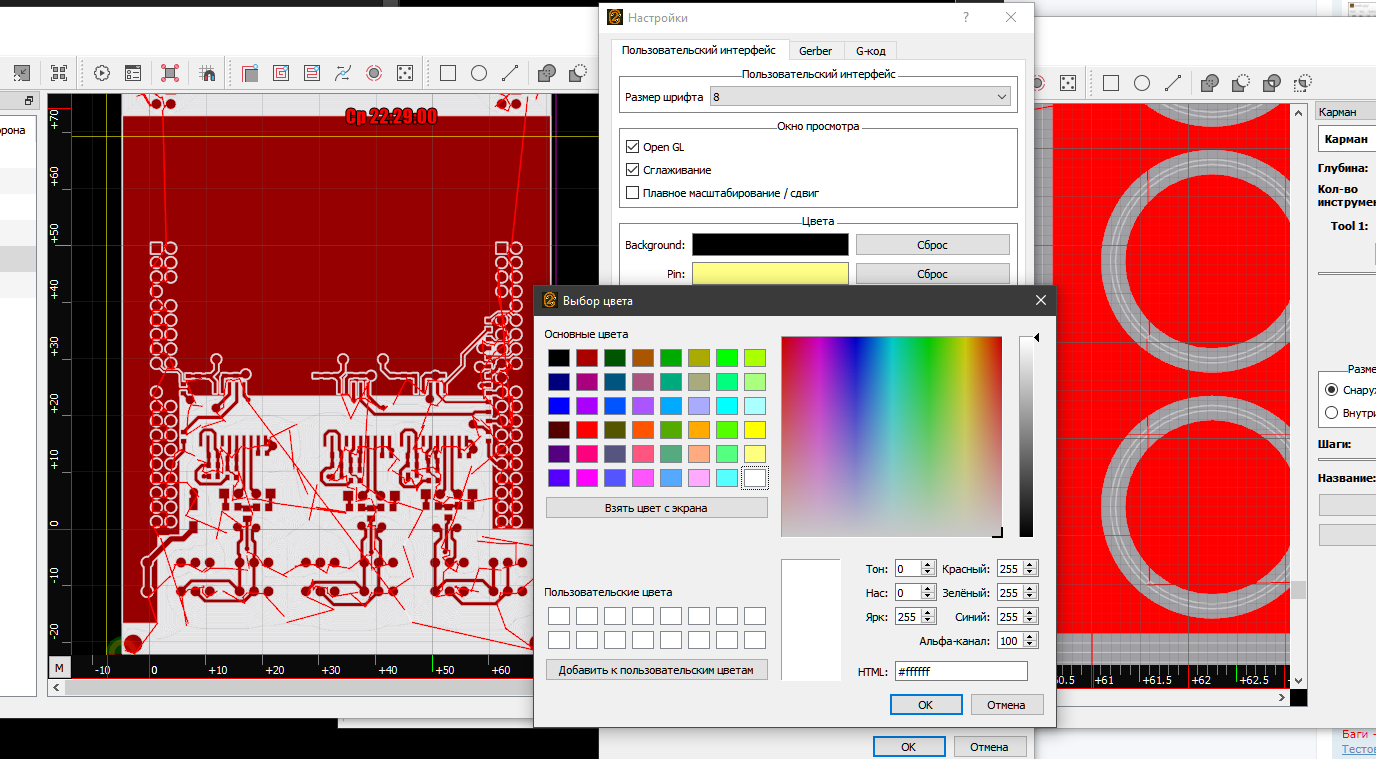This screenshot has width=1376, height=759.
Task: Click the Нас spinner arrows
Action: click(929, 593)
